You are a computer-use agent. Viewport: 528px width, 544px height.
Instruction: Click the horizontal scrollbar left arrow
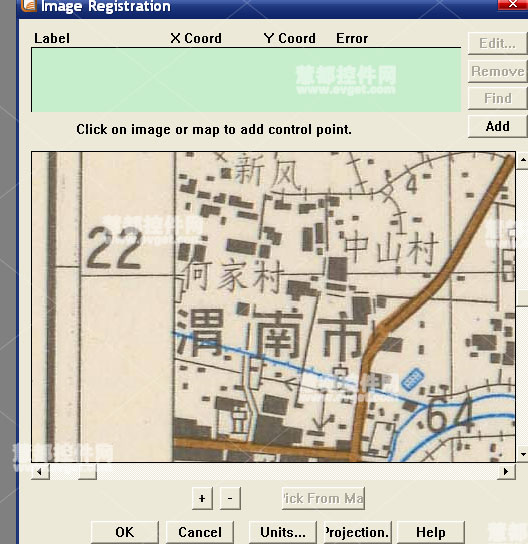click(x=40, y=471)
